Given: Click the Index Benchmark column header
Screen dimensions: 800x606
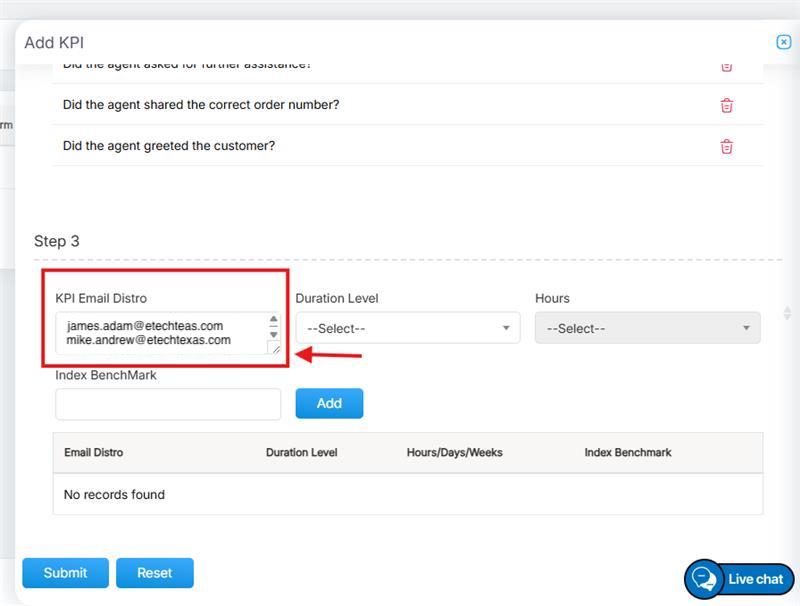Looking at the screenshot, I should pyautogui.click(x=628, y=453).
